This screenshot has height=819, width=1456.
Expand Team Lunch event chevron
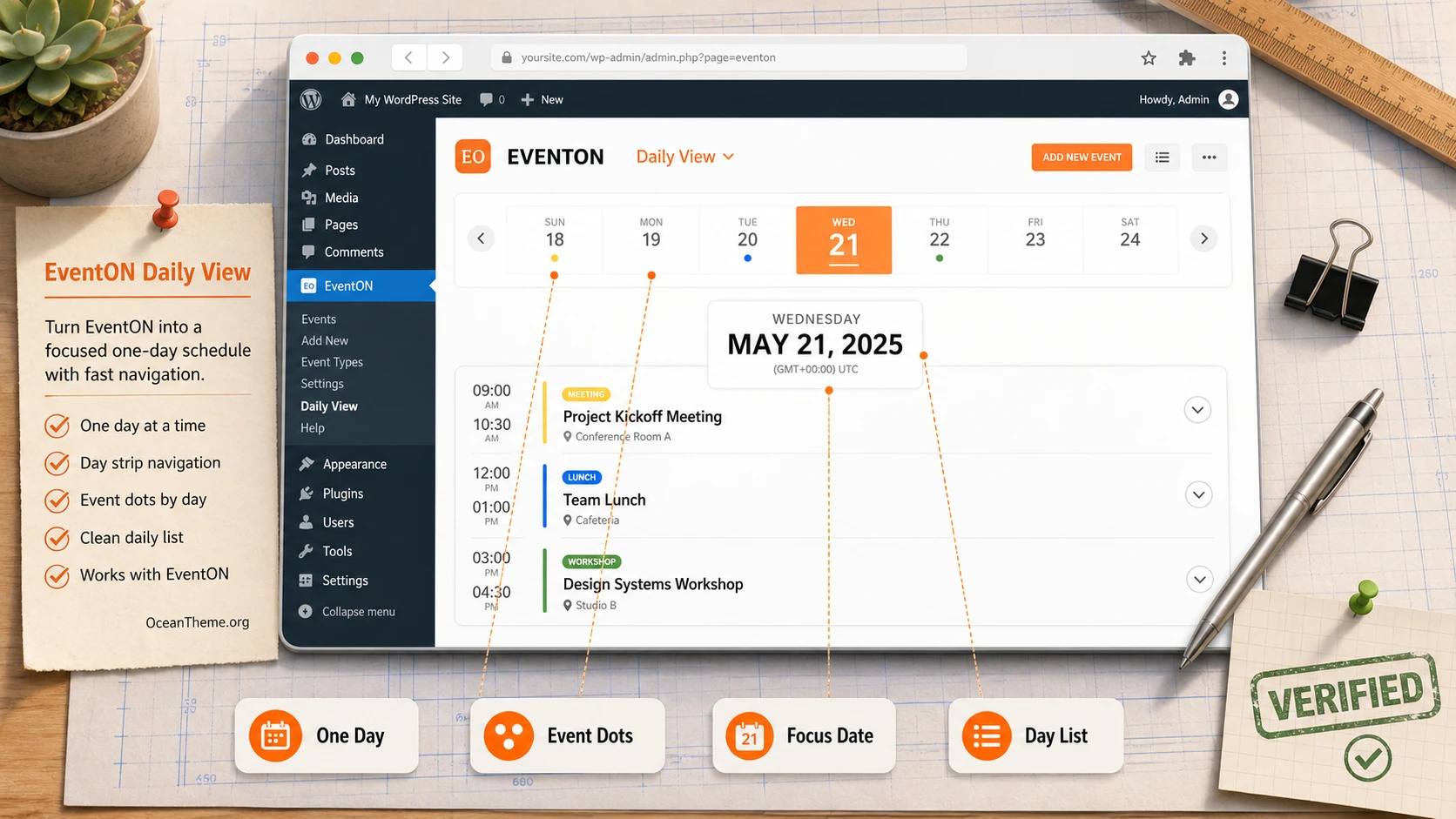[1198, 494]
